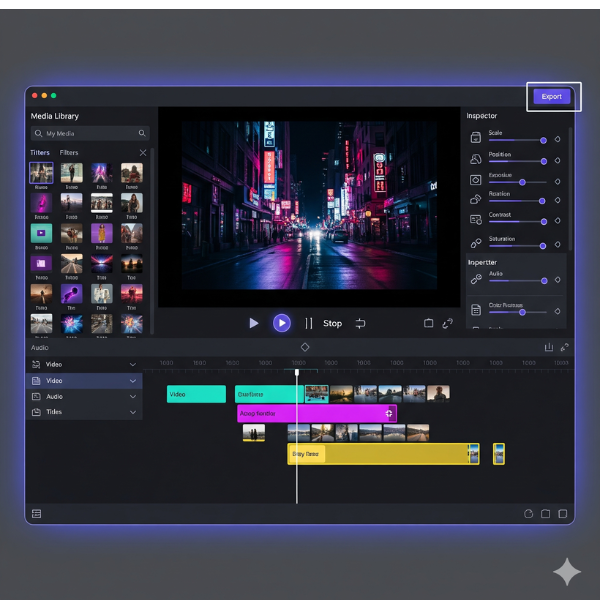Expand the highlighted Video track chevron

(133, 380)
